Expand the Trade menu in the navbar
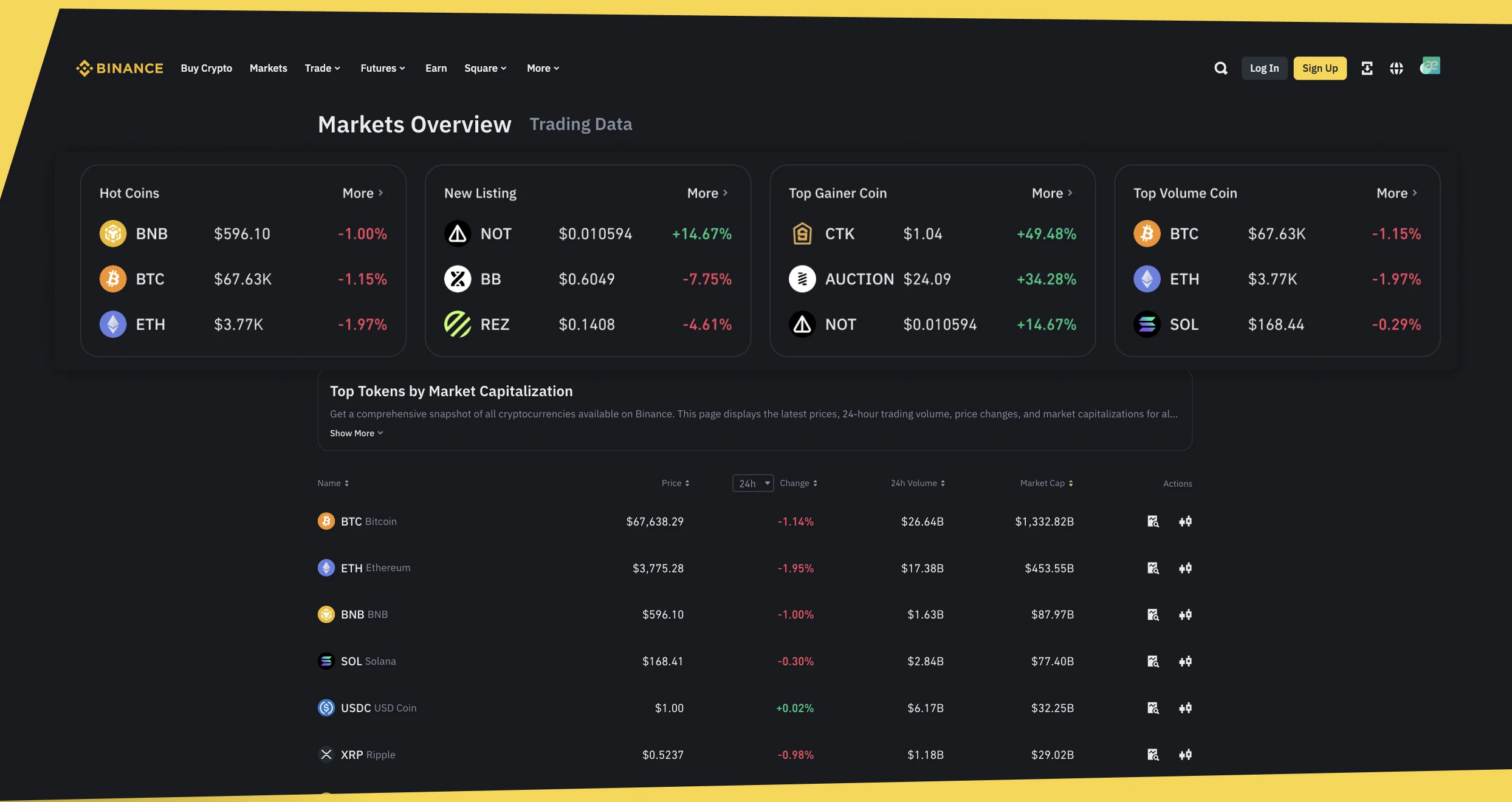This screenshot has width=1512, height=802. coord(321,68)
